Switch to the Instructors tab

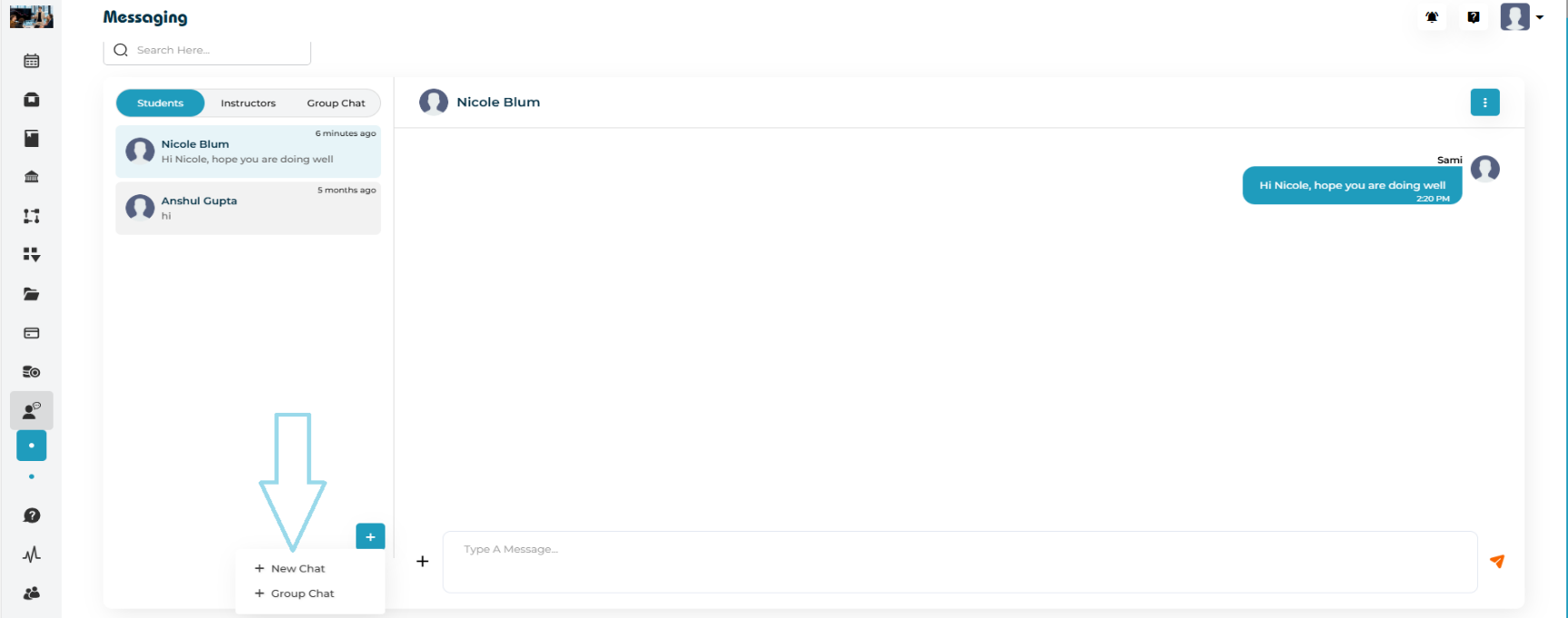[248, 103]
